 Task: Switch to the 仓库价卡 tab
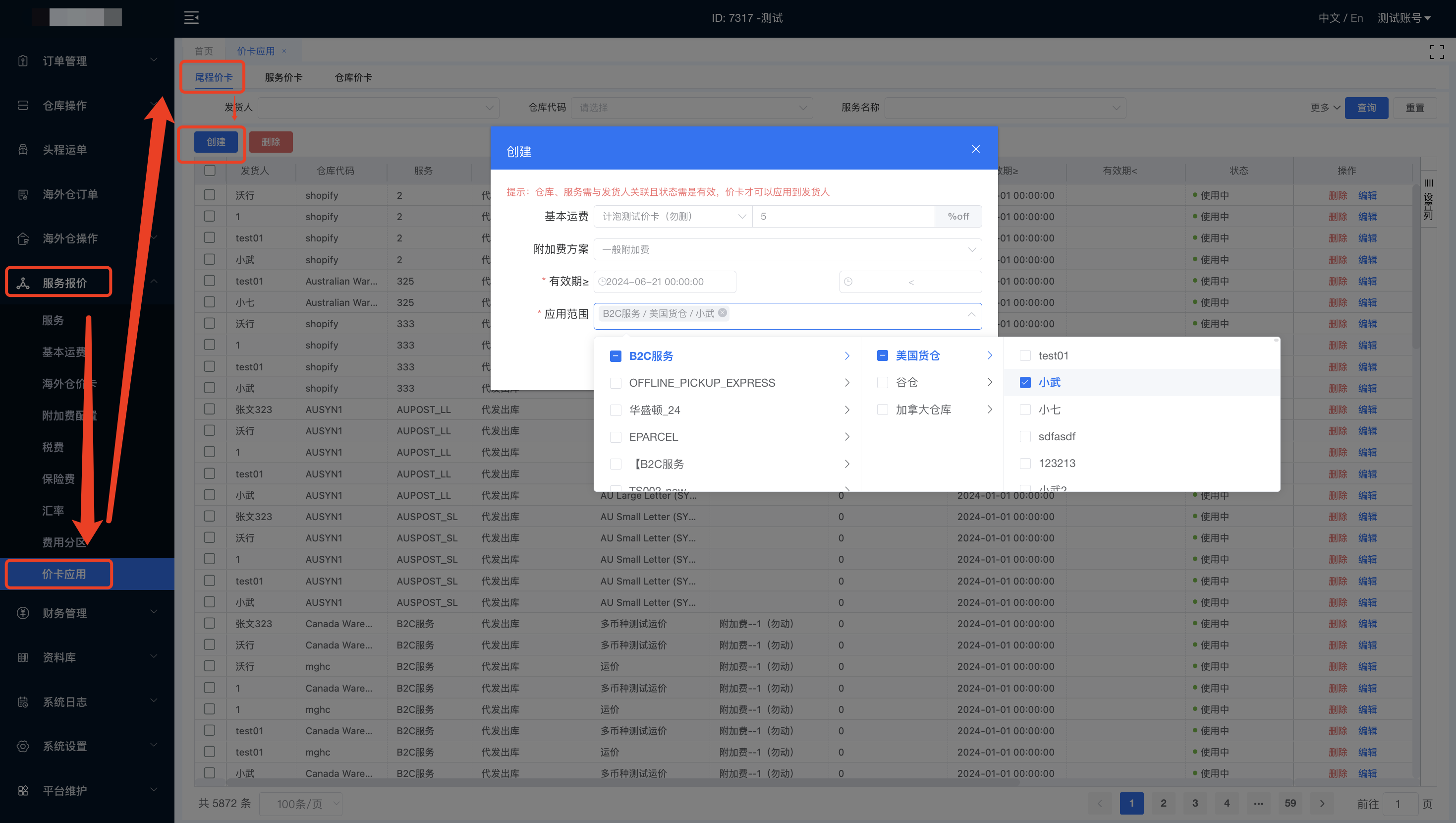pyautogui.click(x=353, y=77)
